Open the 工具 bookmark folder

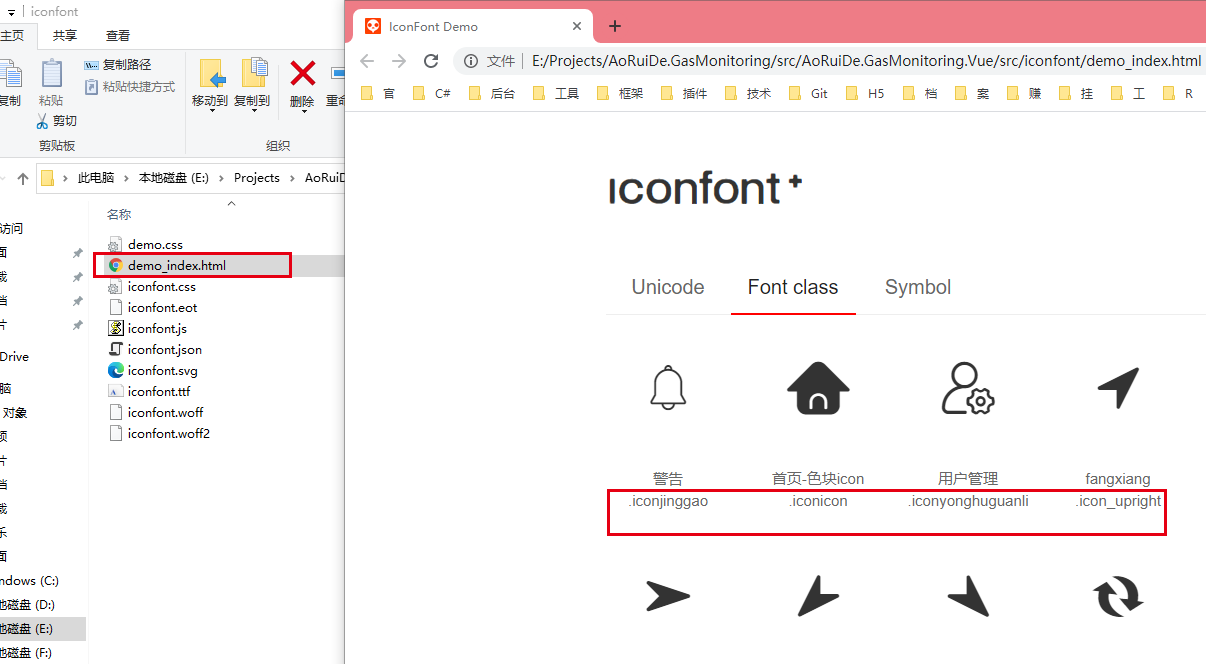(556, 94)
